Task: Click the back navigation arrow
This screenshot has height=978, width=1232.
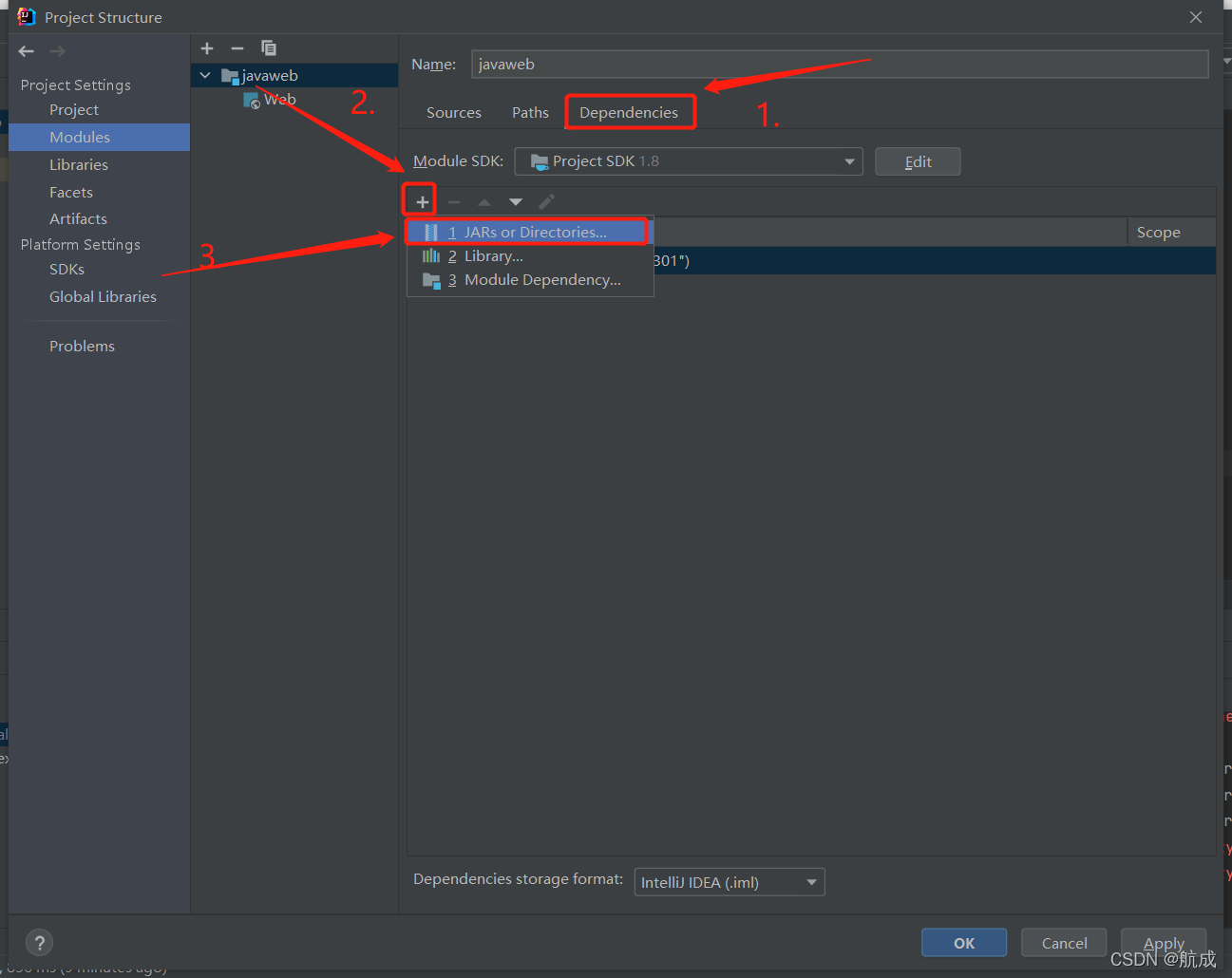Action: (27, 51)
